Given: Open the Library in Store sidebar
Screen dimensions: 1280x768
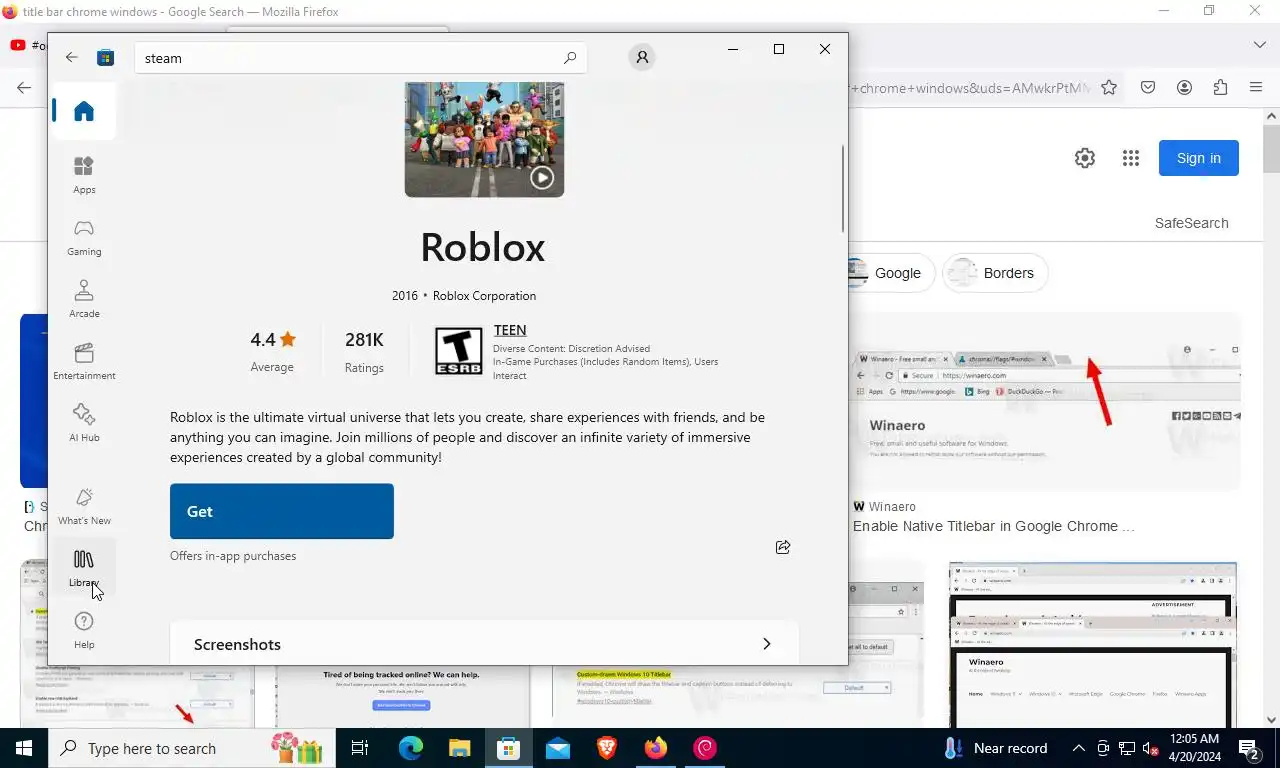Looking at the screenshot, I should [x=84, y=568].
